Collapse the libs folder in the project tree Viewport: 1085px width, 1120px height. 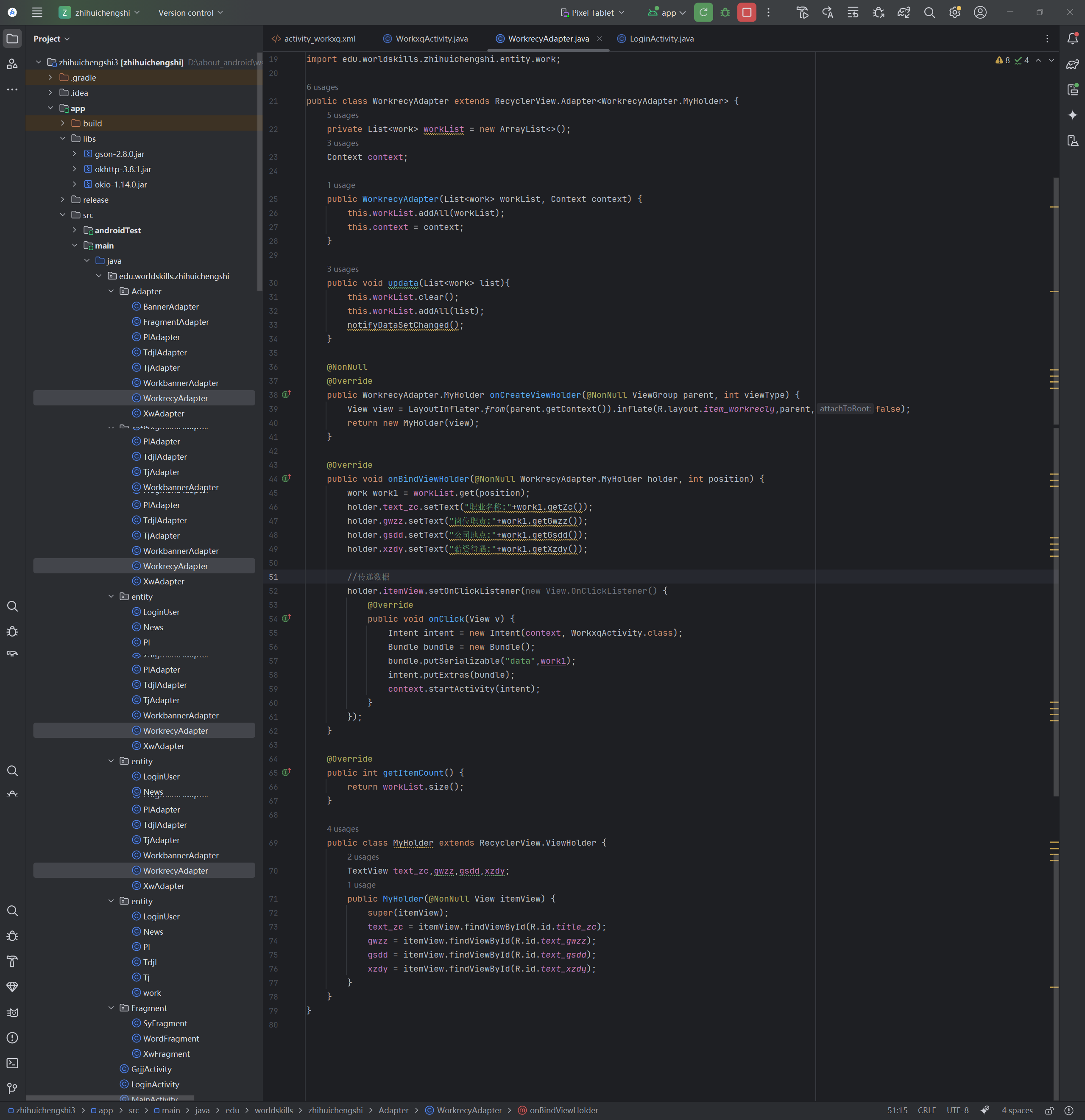[x=63, y=138]
